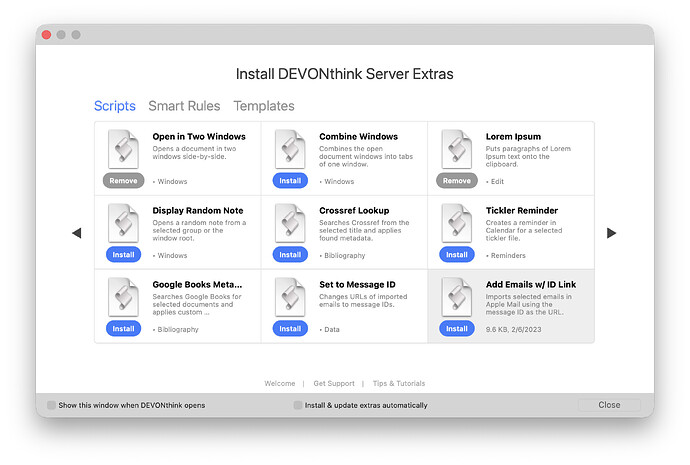Viewport: 690px width, 465px height.
Task: Select the Crossref Lookup title
Action: coord(354,211)
